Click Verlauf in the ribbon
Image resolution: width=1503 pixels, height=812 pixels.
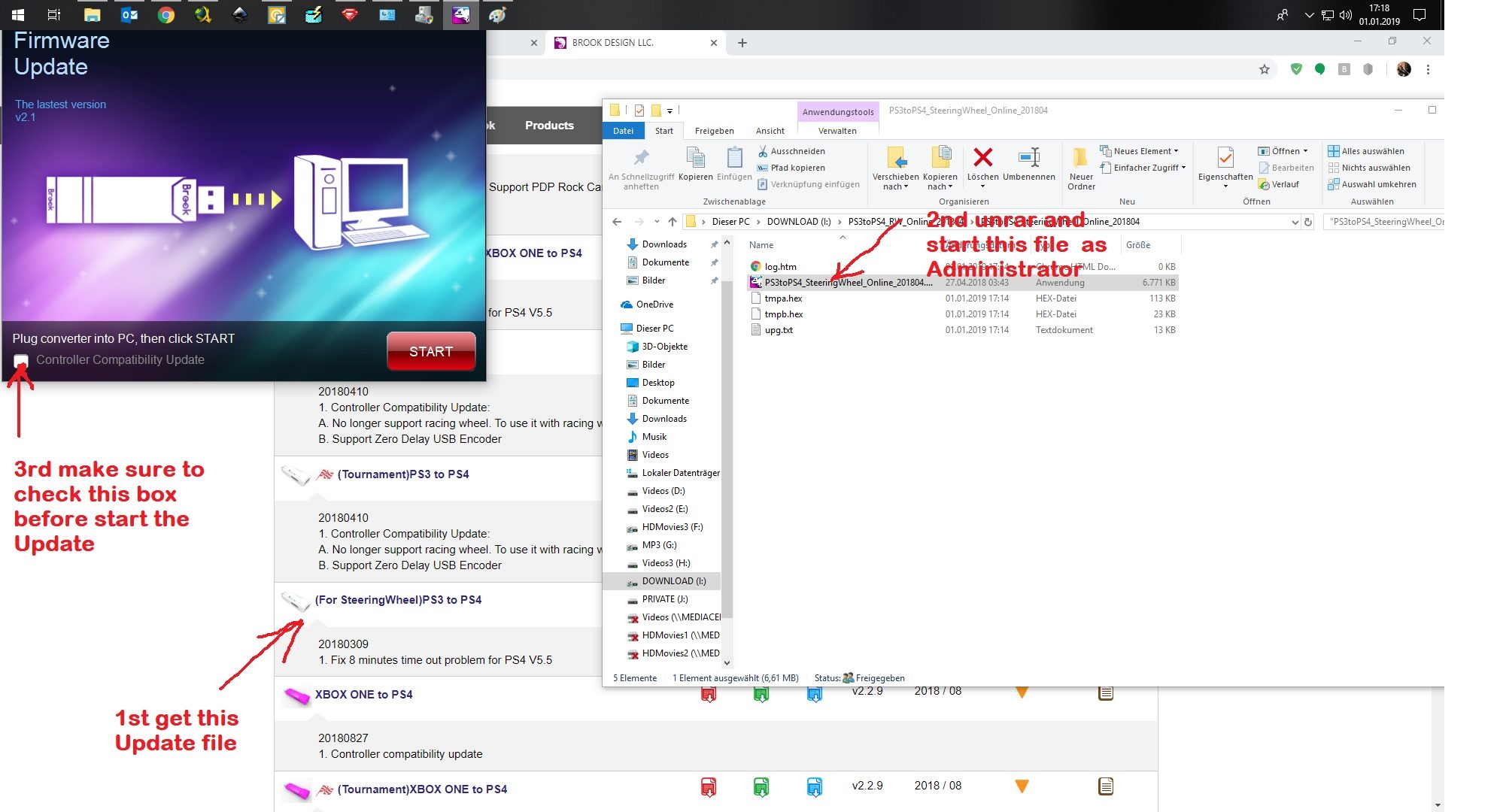pos(1279,184)
